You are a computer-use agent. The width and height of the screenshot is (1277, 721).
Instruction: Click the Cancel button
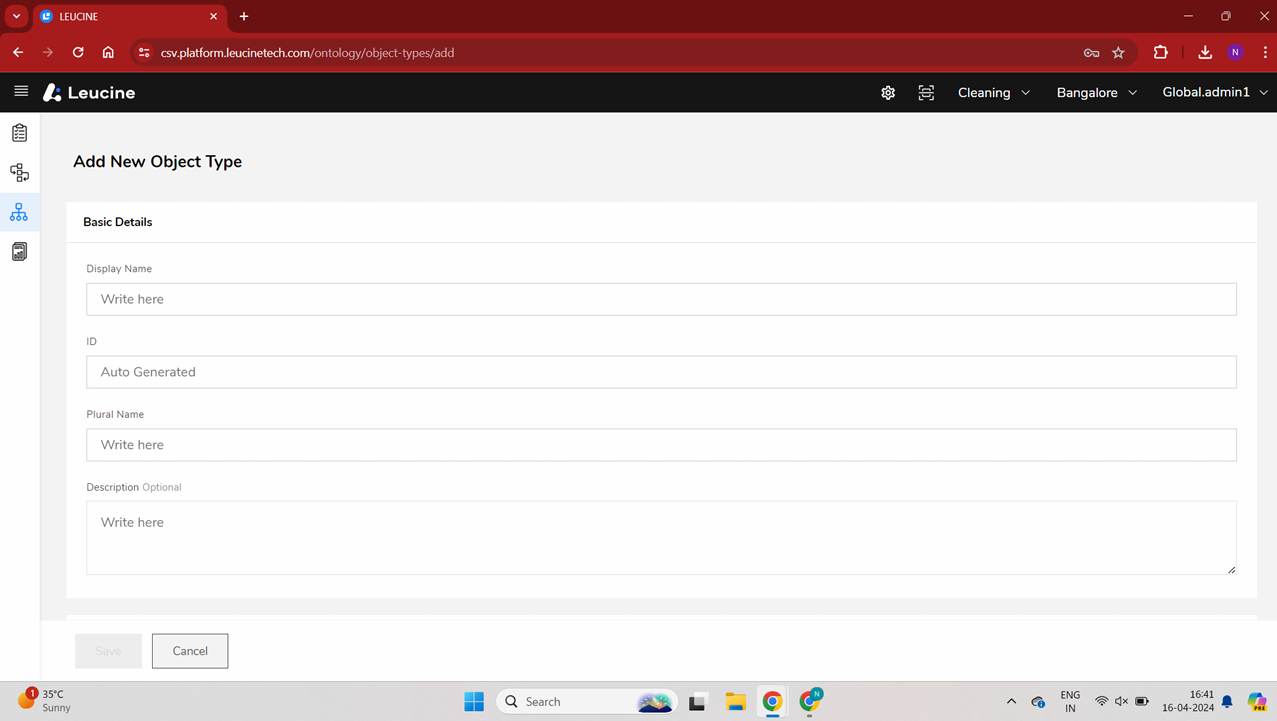(190, 651)
